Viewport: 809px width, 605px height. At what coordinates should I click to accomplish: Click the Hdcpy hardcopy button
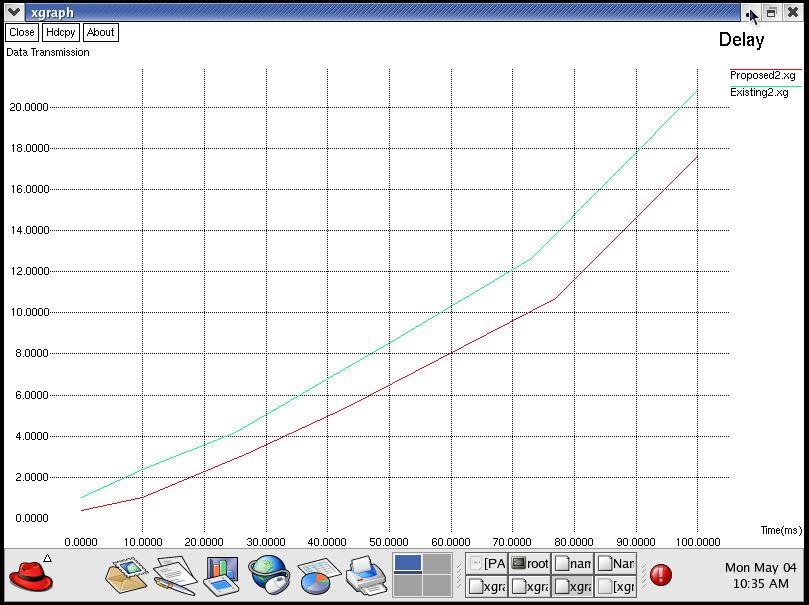tap(61, 32)
